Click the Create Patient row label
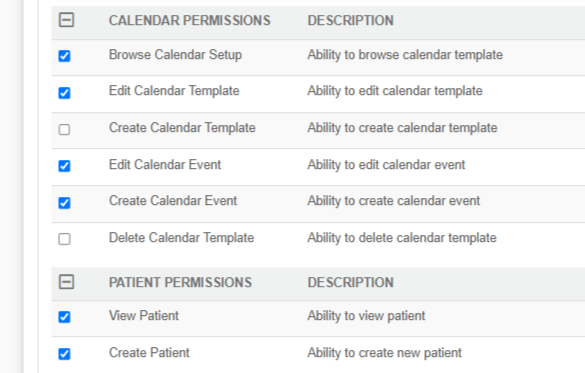The height and width of the screenshot is (373, 585). point(149,352)
